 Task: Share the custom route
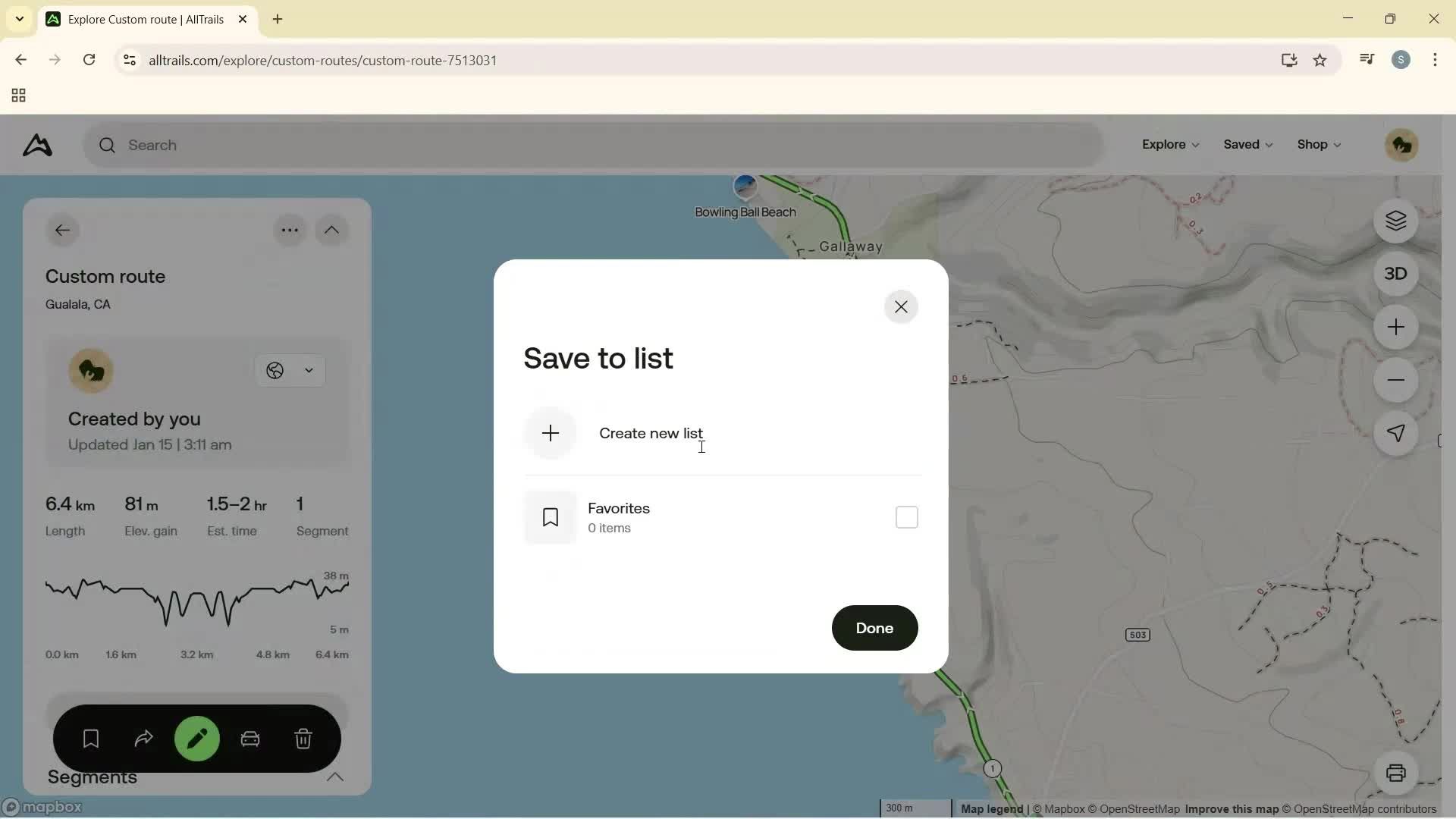click(x=143, y=738)
